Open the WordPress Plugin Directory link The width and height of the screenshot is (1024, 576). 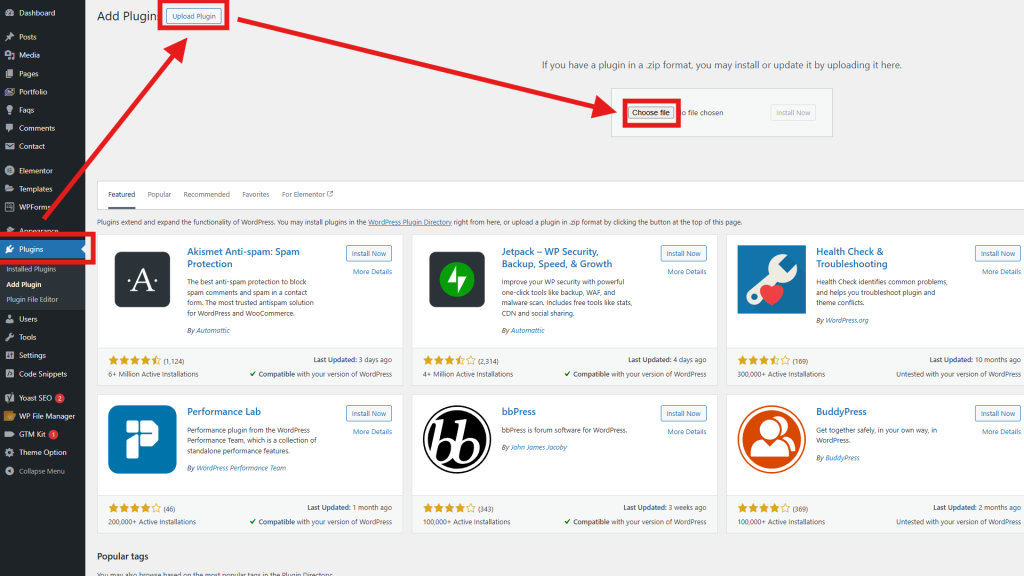click(409, 222)
